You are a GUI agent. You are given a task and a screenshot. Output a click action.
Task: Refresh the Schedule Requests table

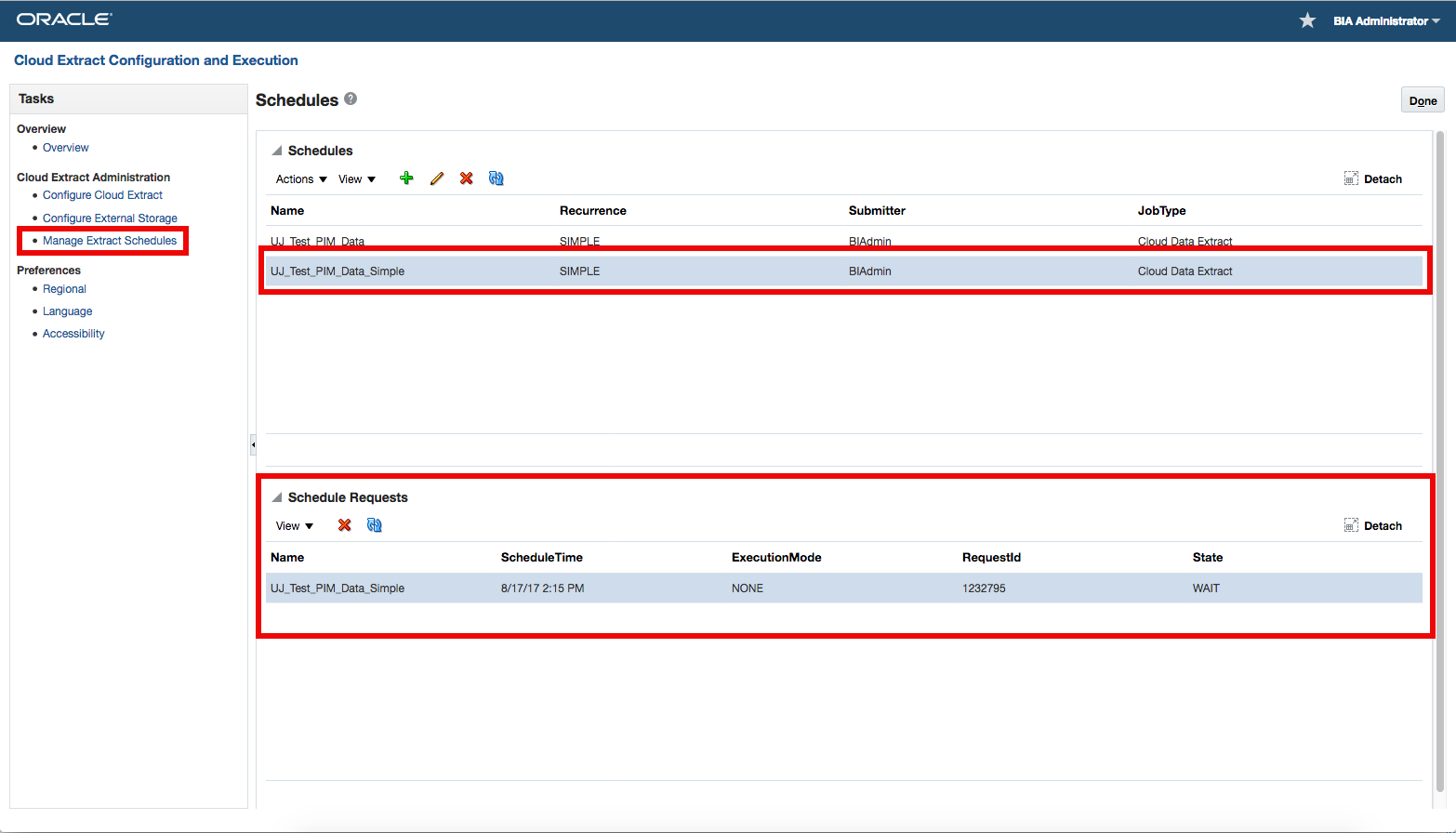click(x=375, y=525)
